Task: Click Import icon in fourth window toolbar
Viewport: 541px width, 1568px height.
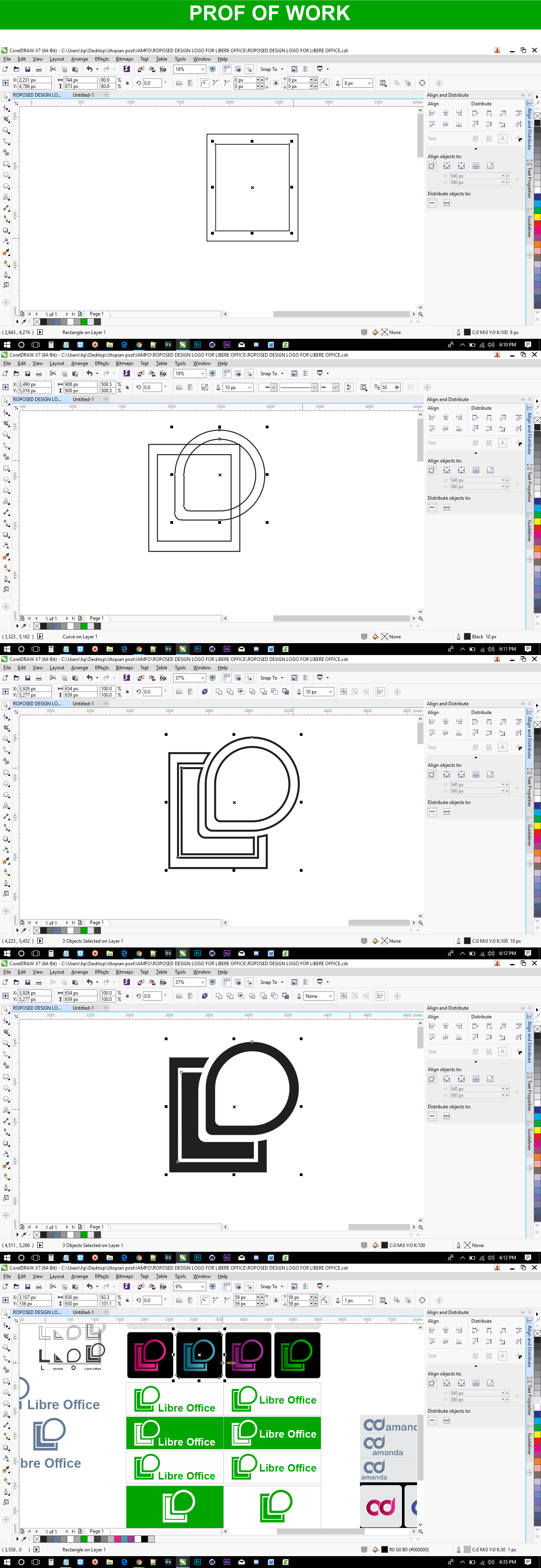Action: coord(141,982)
